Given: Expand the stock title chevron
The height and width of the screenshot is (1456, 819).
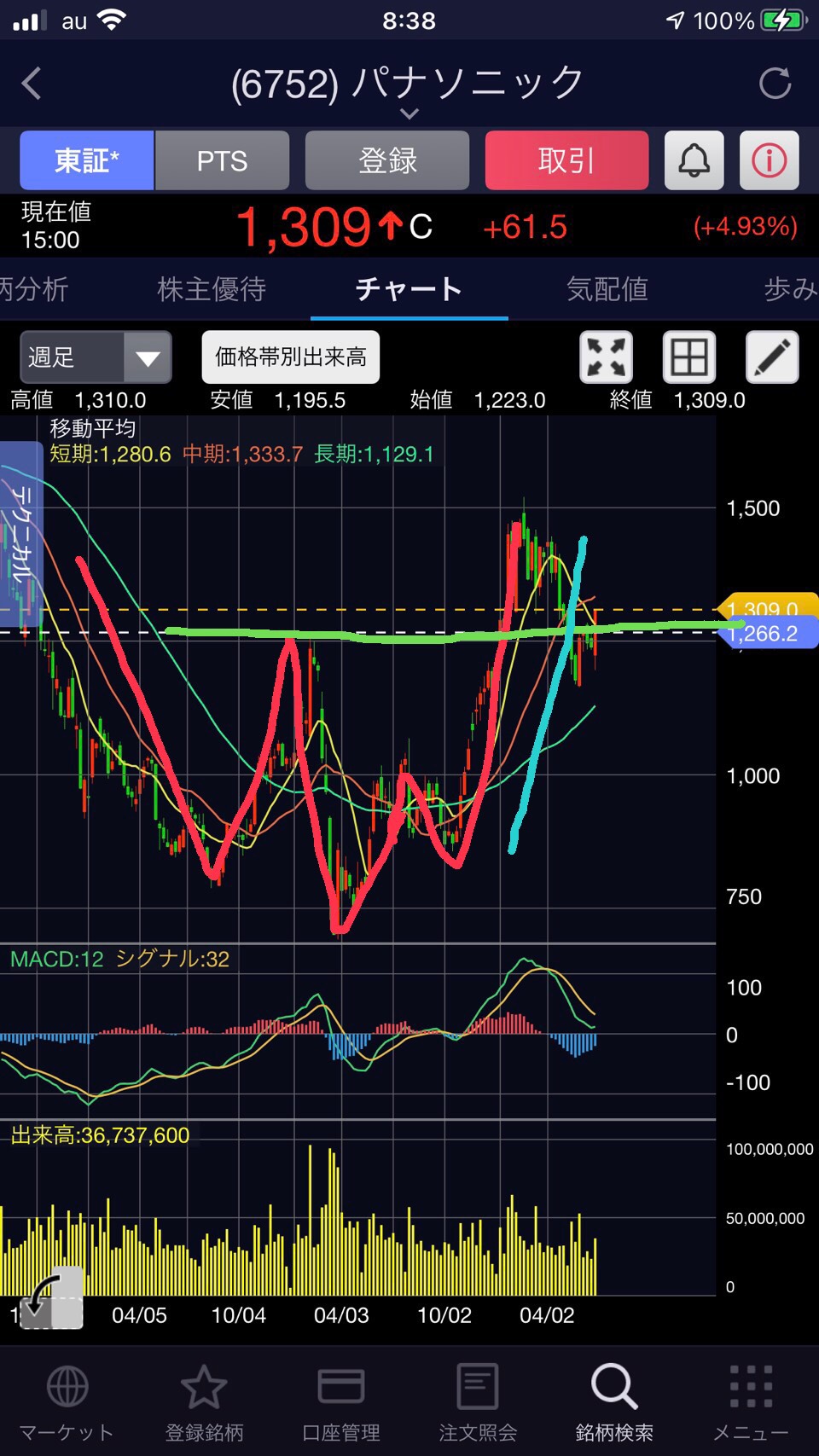Looking at the screenshot, I should (x=409, y=113).
